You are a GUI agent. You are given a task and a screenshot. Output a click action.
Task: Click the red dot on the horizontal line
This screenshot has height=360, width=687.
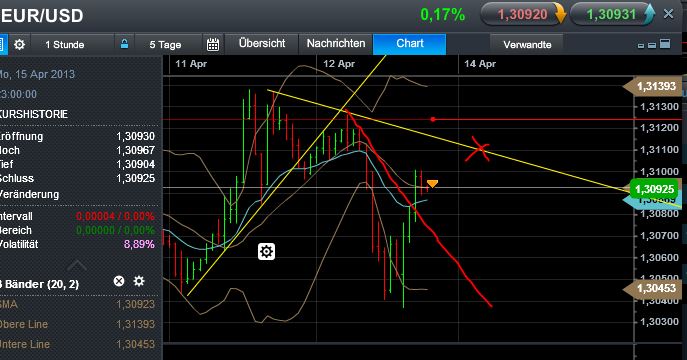(x=433, y=119)
